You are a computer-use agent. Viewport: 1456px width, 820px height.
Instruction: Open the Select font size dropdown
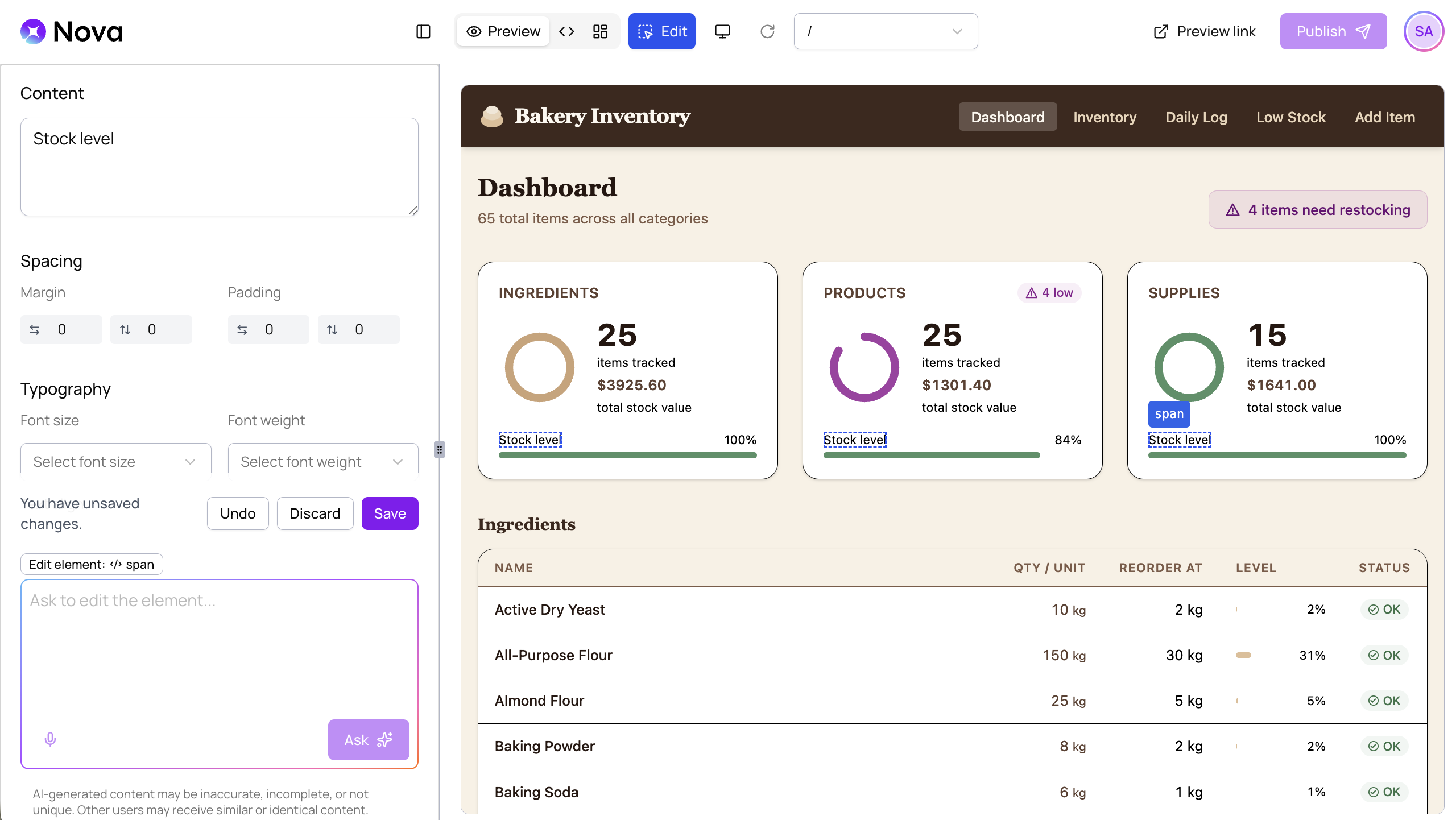(116, 461)
